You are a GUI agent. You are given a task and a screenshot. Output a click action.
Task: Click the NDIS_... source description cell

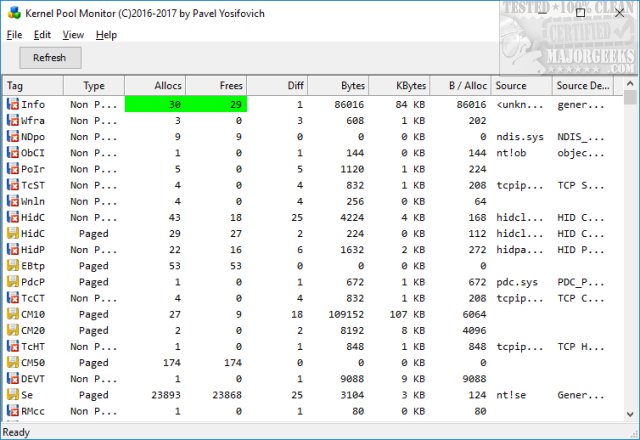pos(580,137)
